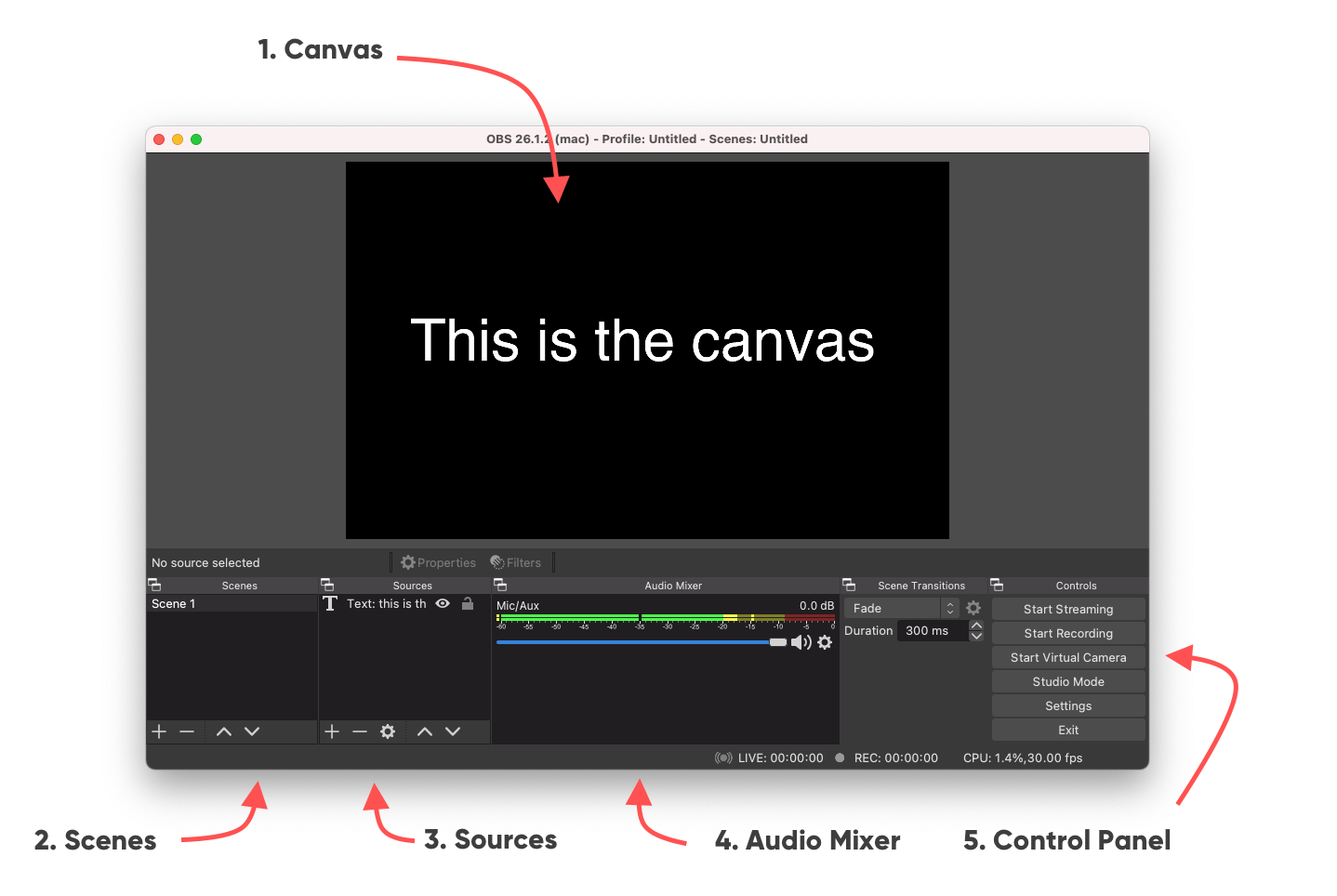Pop out the Audio Mixer dock

[500, 586]
